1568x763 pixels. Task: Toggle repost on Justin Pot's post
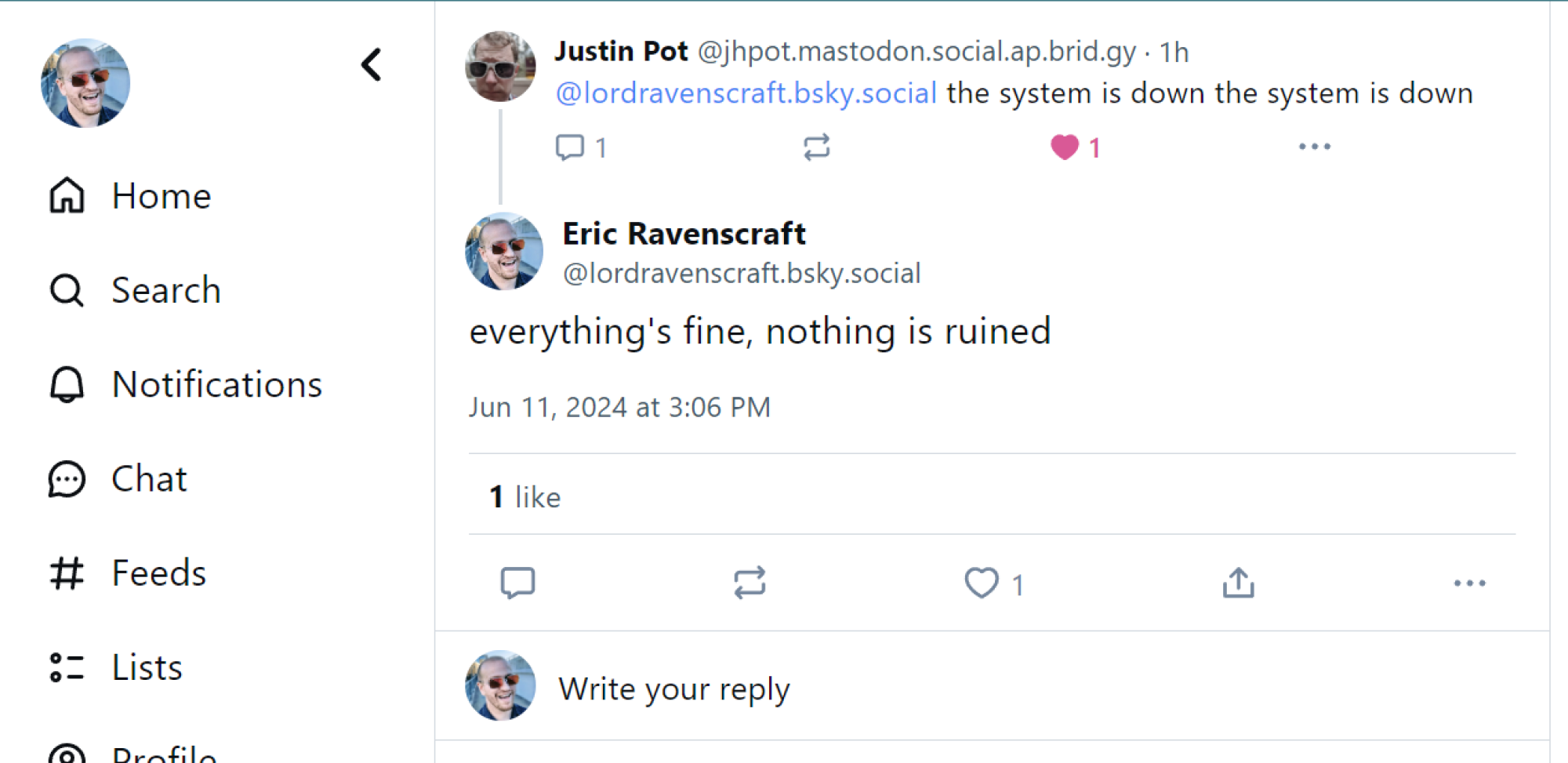[817, 146]
